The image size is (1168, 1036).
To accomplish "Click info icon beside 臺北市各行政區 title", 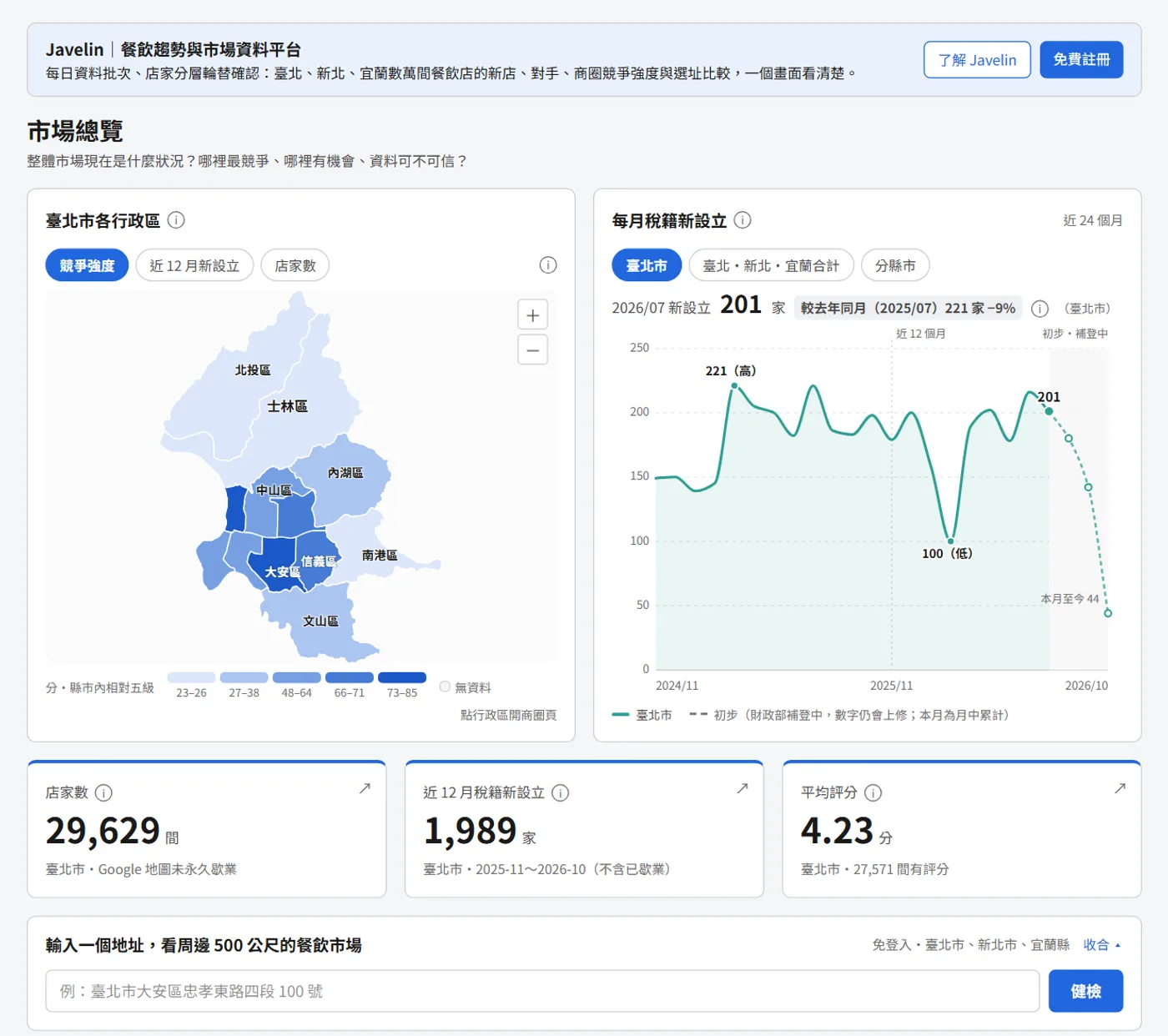I will [x=176, y=220].
